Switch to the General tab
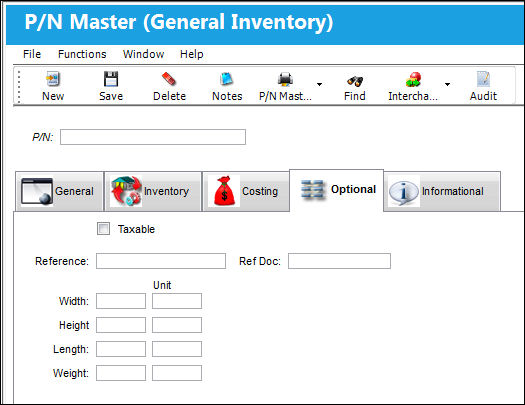This screenshot has width=525, height=405. click(59, 191)
